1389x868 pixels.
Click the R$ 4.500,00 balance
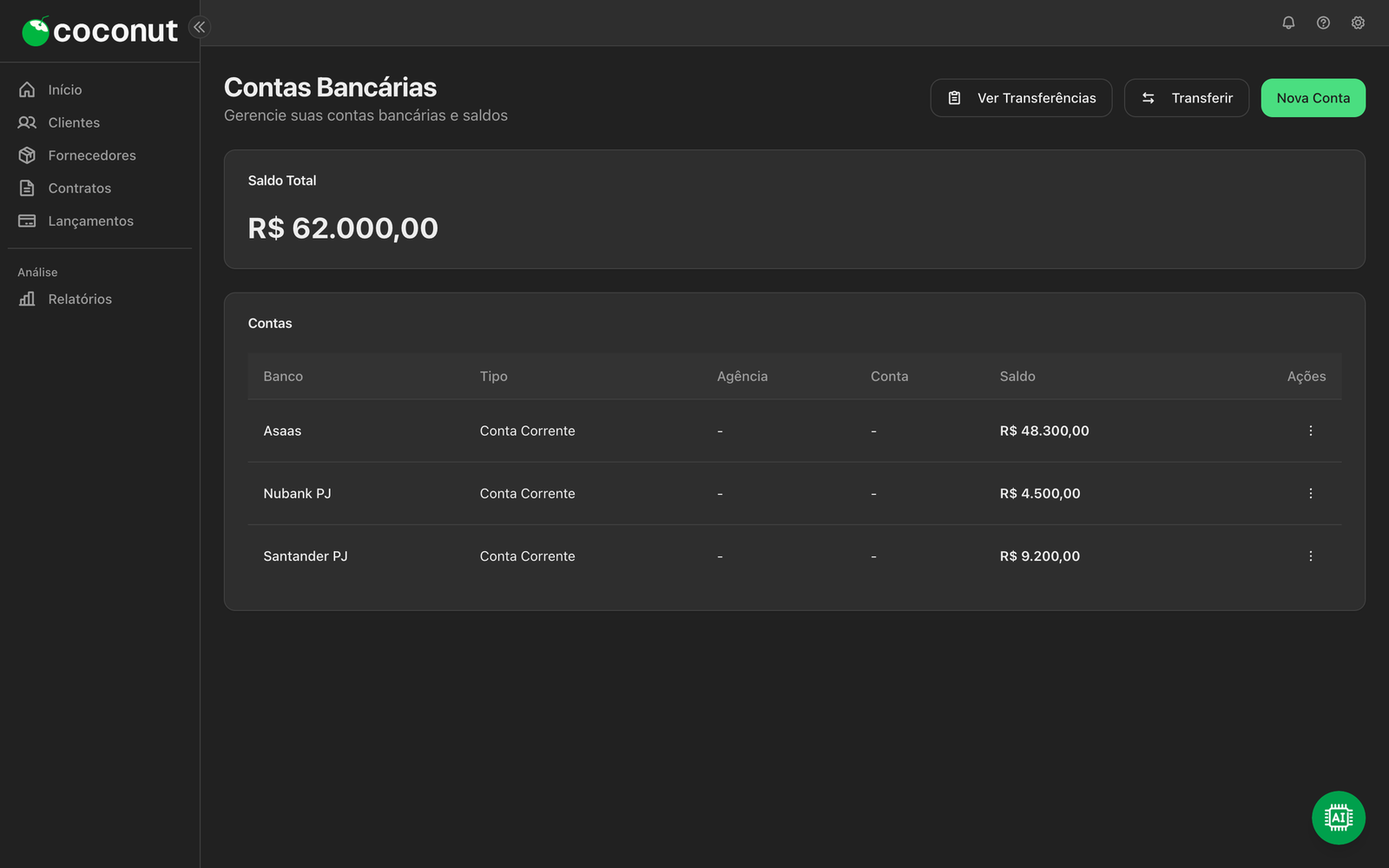1039,493
